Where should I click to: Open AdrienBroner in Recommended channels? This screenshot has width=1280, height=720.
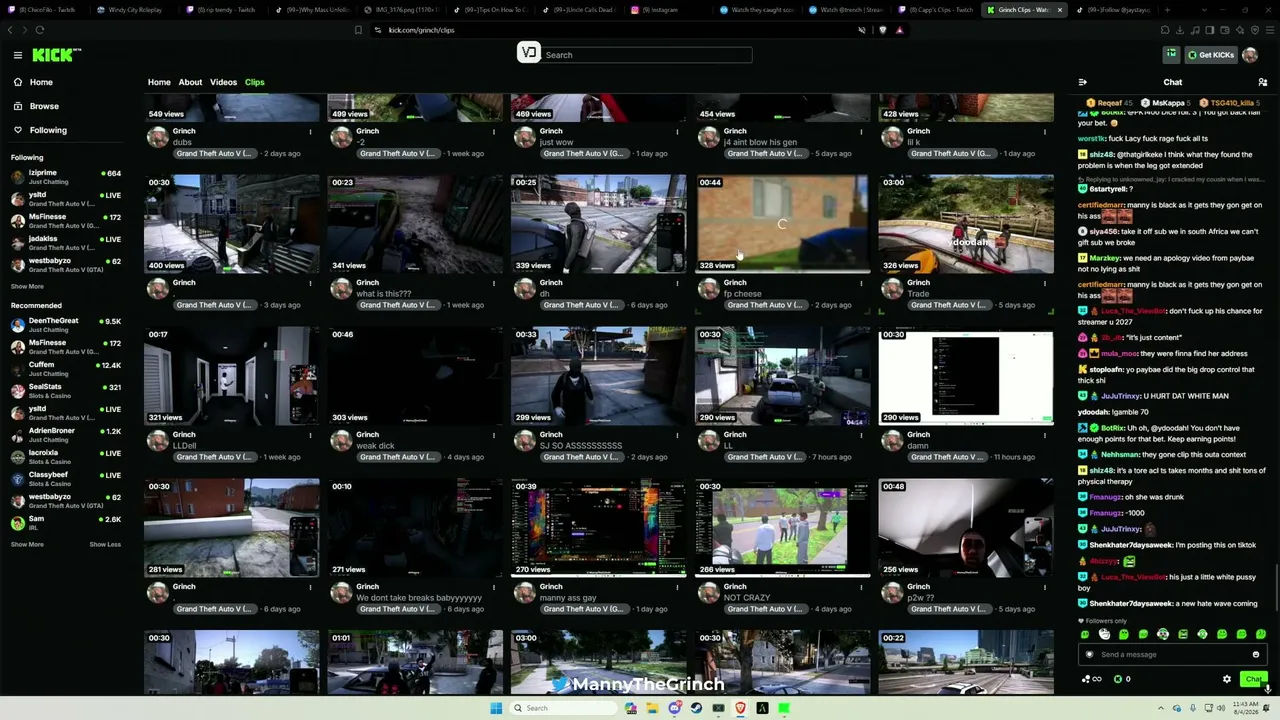click(66, 435)
